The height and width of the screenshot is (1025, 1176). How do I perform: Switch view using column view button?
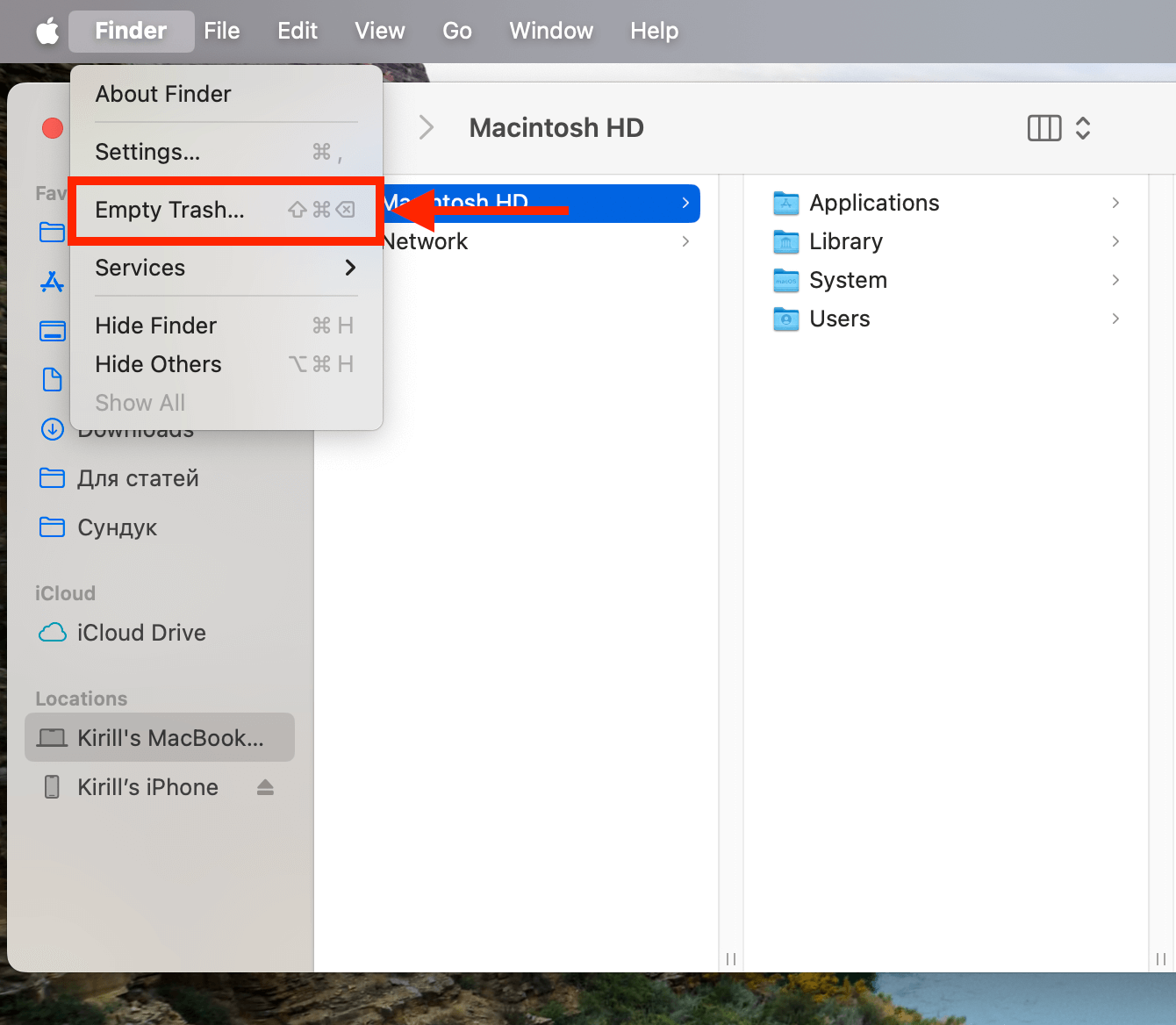(x=1043, y=128)
